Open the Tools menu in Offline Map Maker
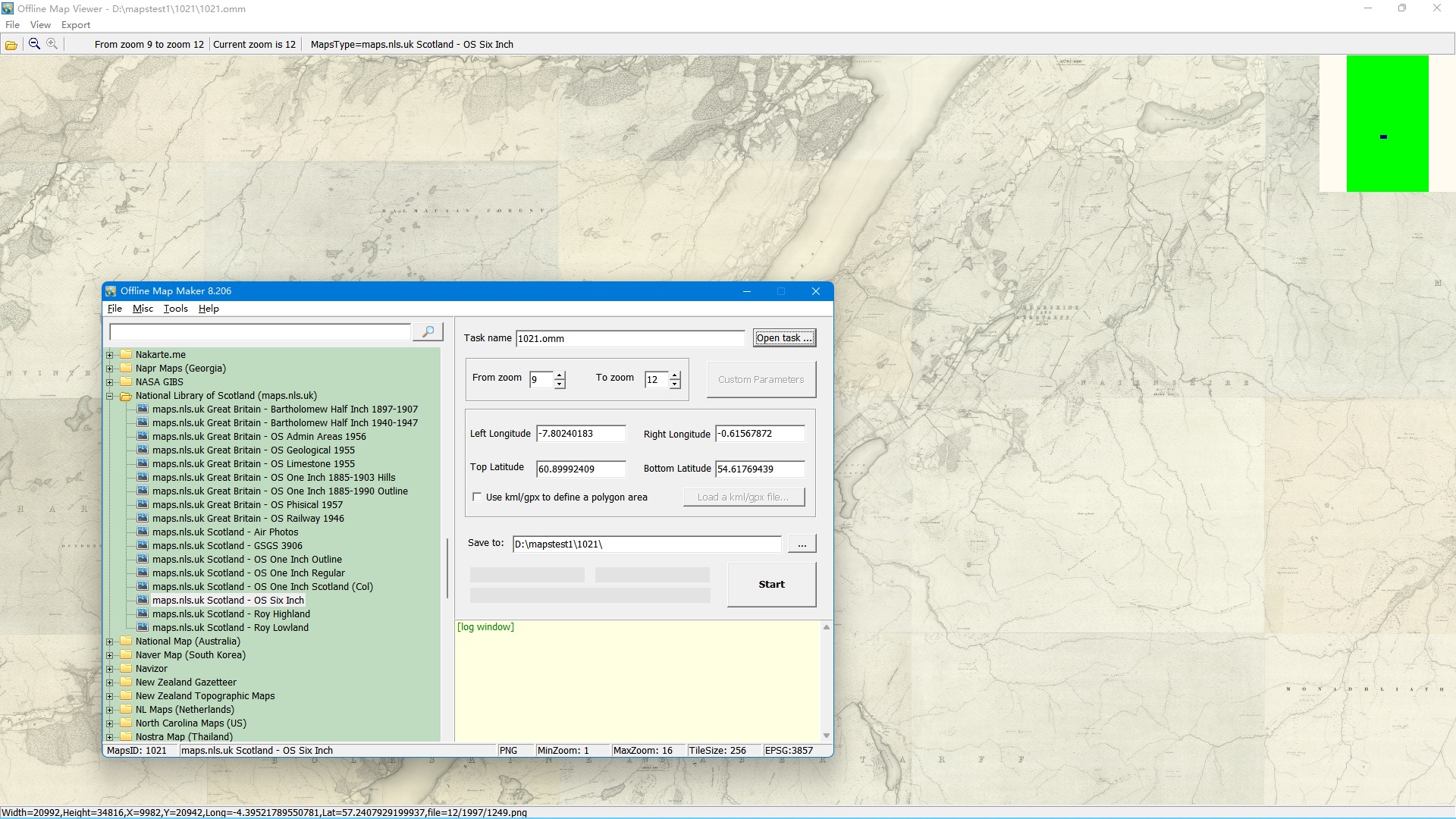Viewport: 1456px width, 819px height. coord(175,309)
